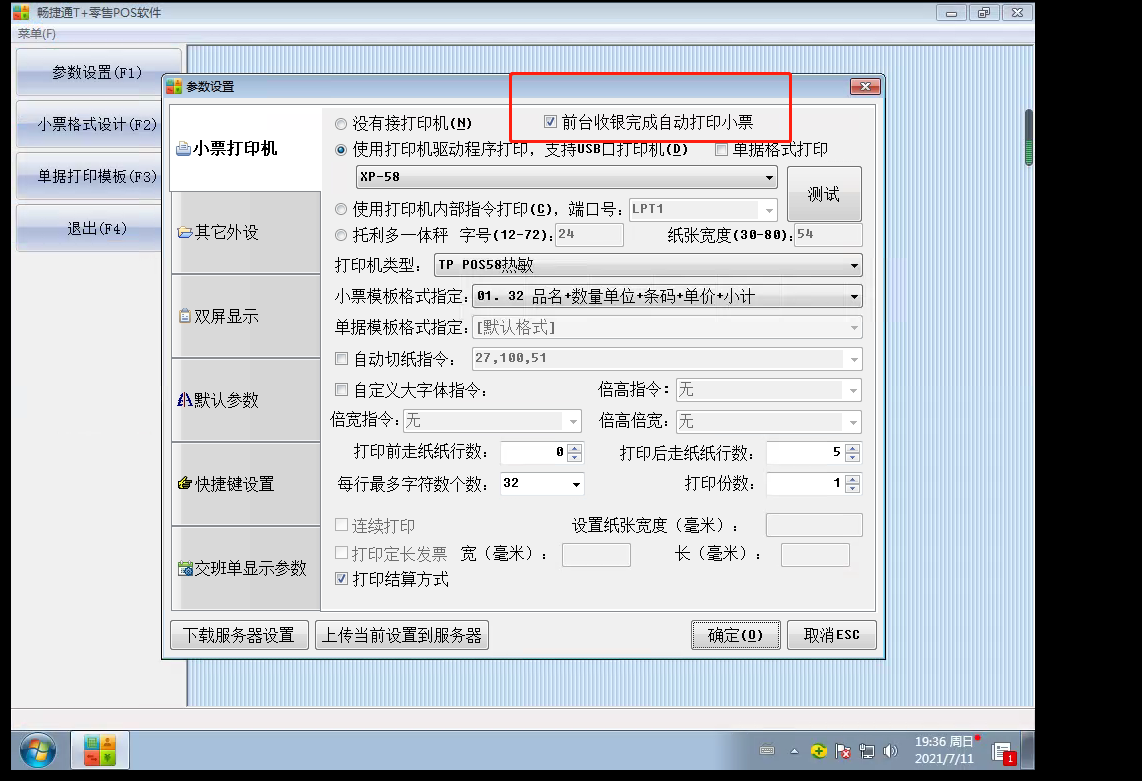Open the 倍宽指令 dropdown
The height and width of the screenshot is (781, 1142).
[492, 421]
